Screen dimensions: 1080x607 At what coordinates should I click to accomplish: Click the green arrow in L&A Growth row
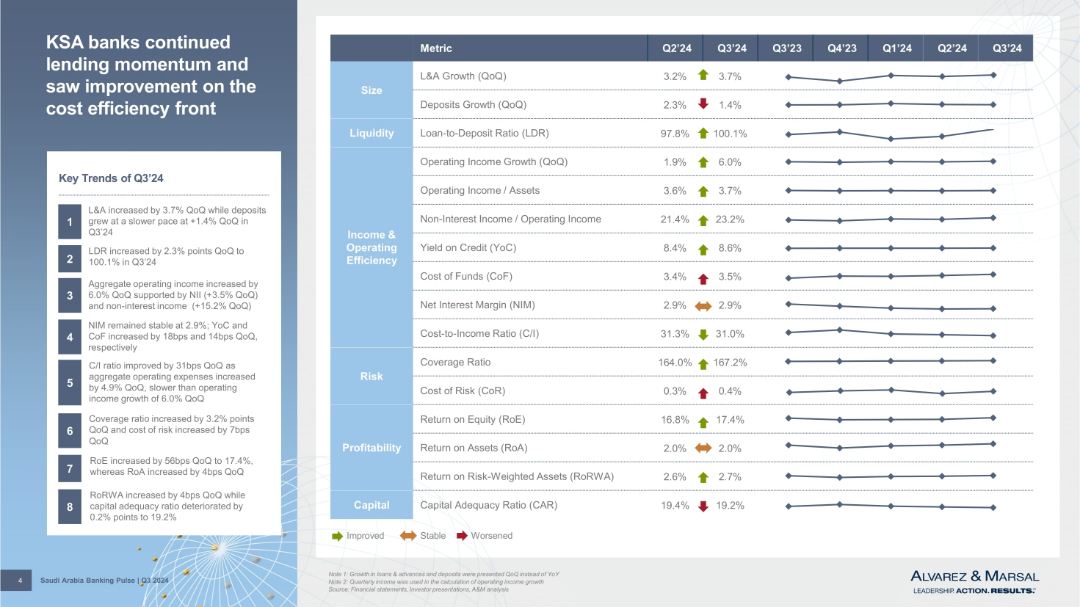(703, 75)
